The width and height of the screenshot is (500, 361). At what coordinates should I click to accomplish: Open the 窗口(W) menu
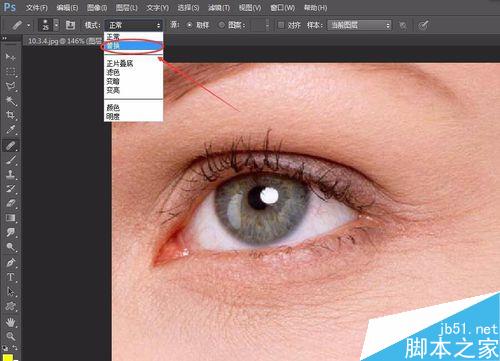pos(282,7)
